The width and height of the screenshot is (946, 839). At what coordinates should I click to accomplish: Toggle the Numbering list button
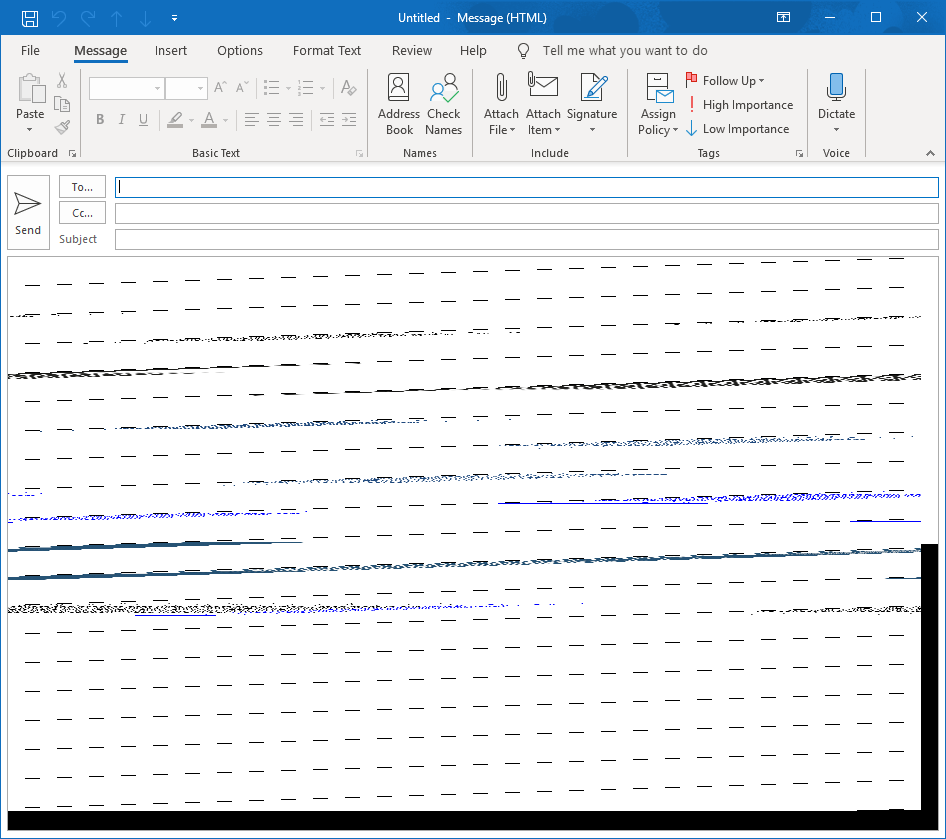tap(306, 88)
